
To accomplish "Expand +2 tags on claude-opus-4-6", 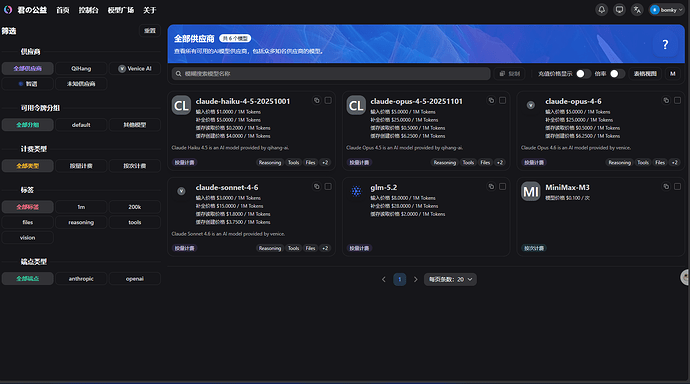I will click(674, 162).
